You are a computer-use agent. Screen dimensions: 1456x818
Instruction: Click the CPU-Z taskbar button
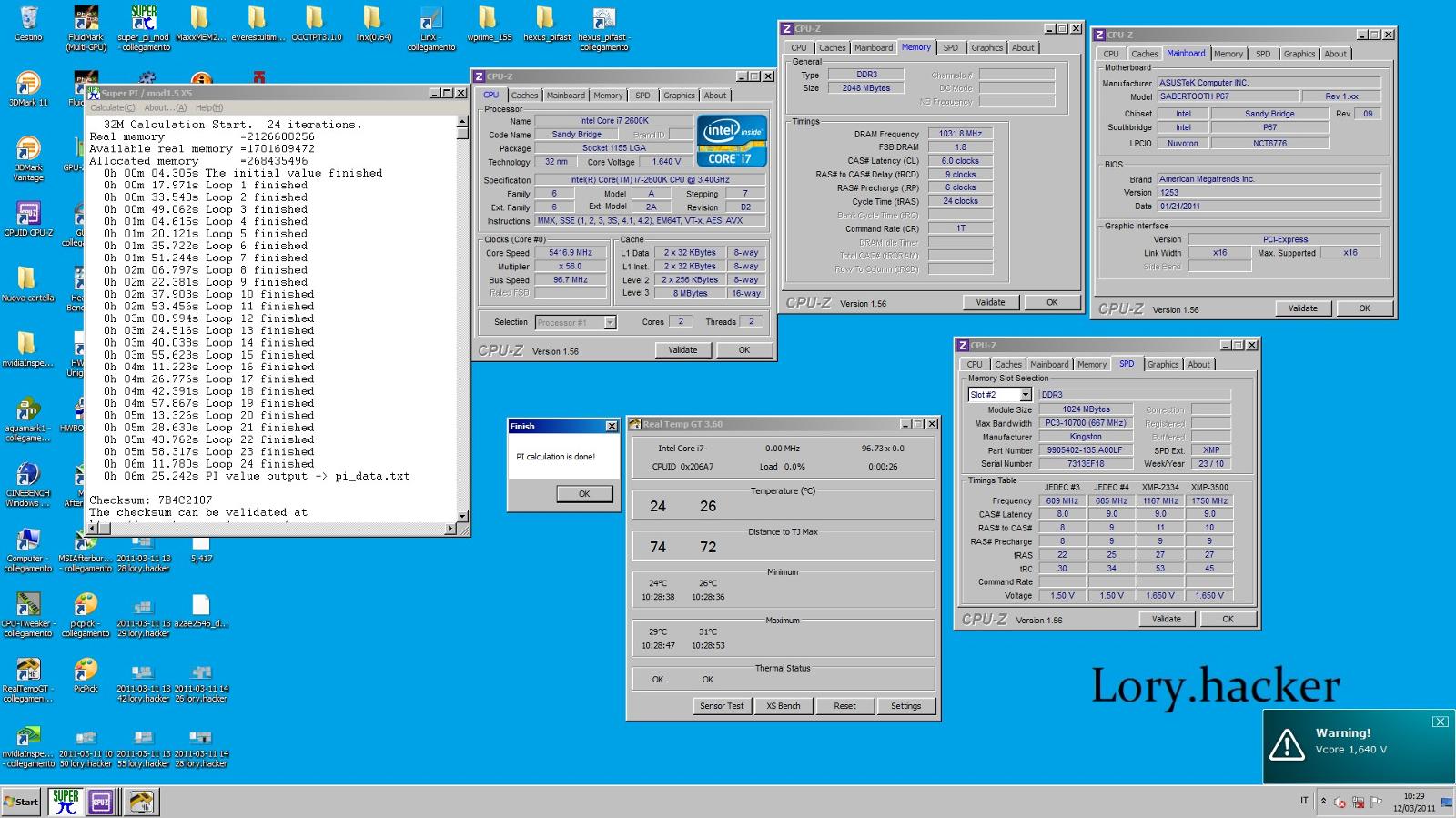point(102,802)
